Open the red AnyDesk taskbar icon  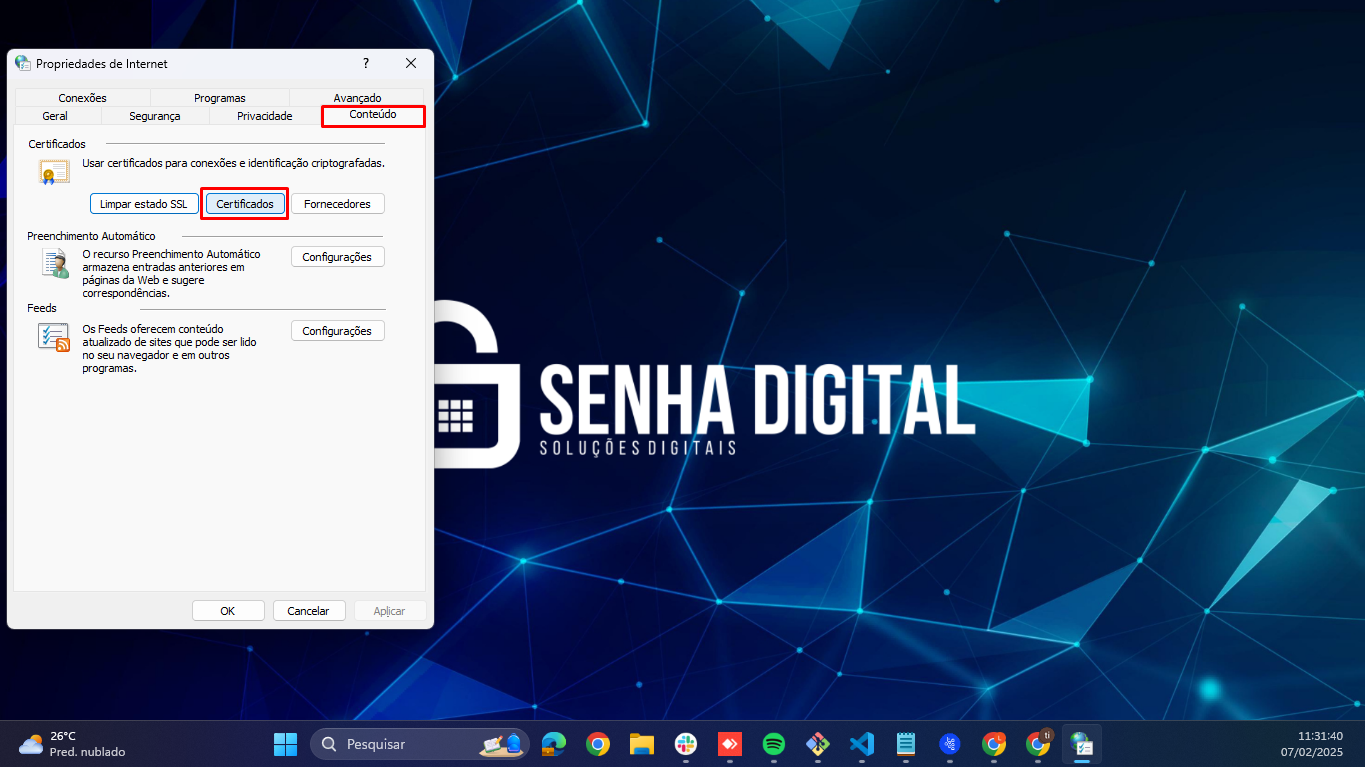pyautogui.click(x=729, y=744)
